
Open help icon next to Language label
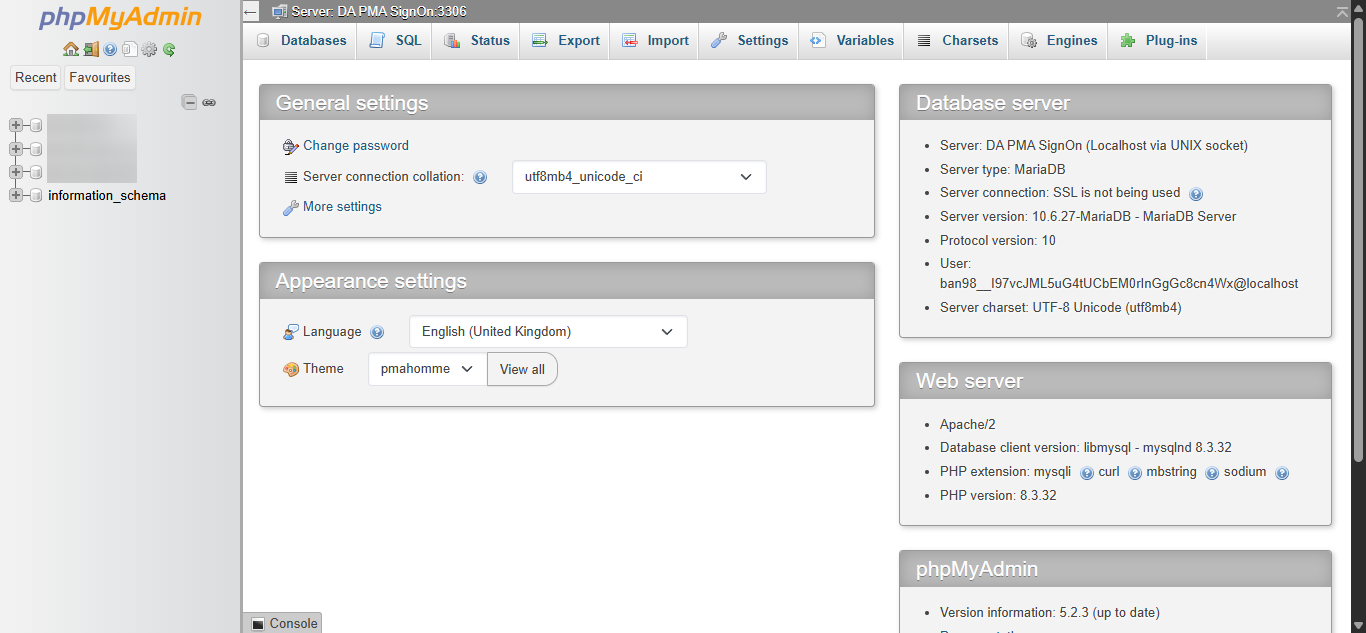coord(377,332)
